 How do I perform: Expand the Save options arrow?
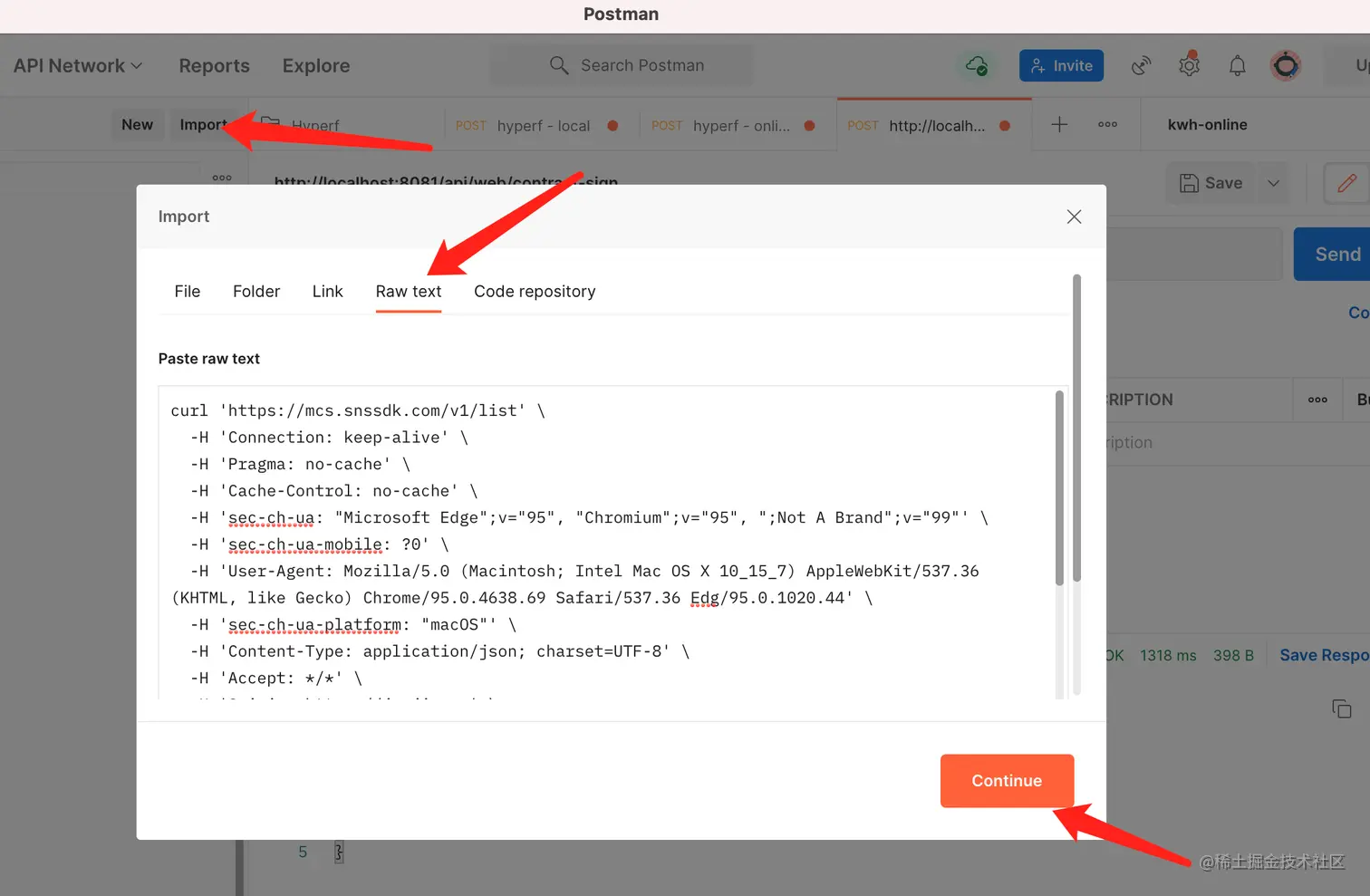tap(1273, 183)
